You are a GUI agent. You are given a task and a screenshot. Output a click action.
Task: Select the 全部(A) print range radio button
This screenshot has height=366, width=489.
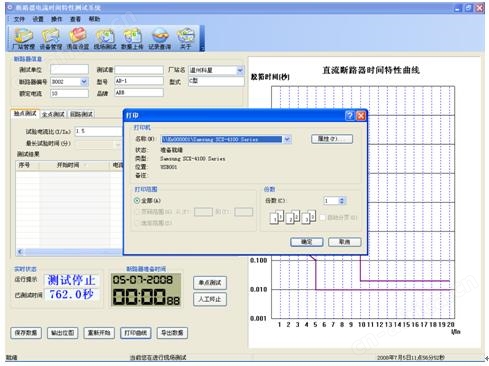137,201
